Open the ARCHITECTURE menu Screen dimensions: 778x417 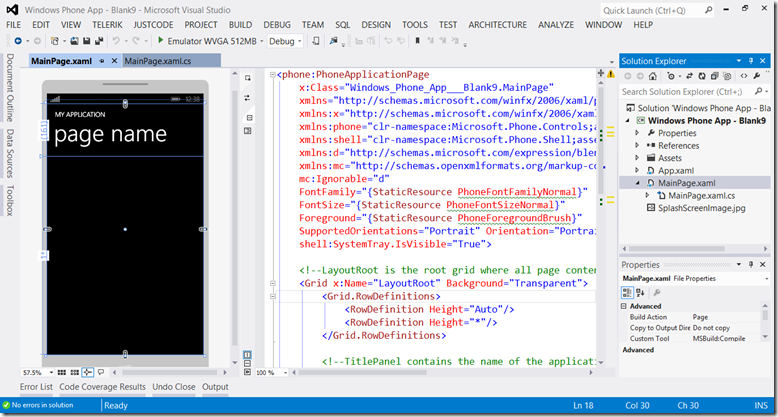pos(498,24)
